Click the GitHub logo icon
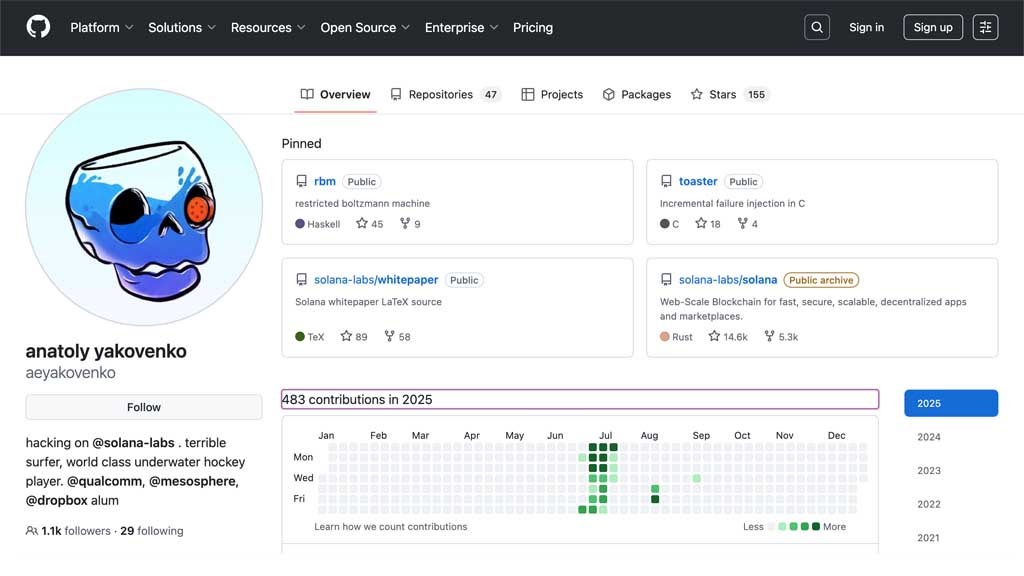The width and height of the screenshot is (1024, 576). click(38, 27)
